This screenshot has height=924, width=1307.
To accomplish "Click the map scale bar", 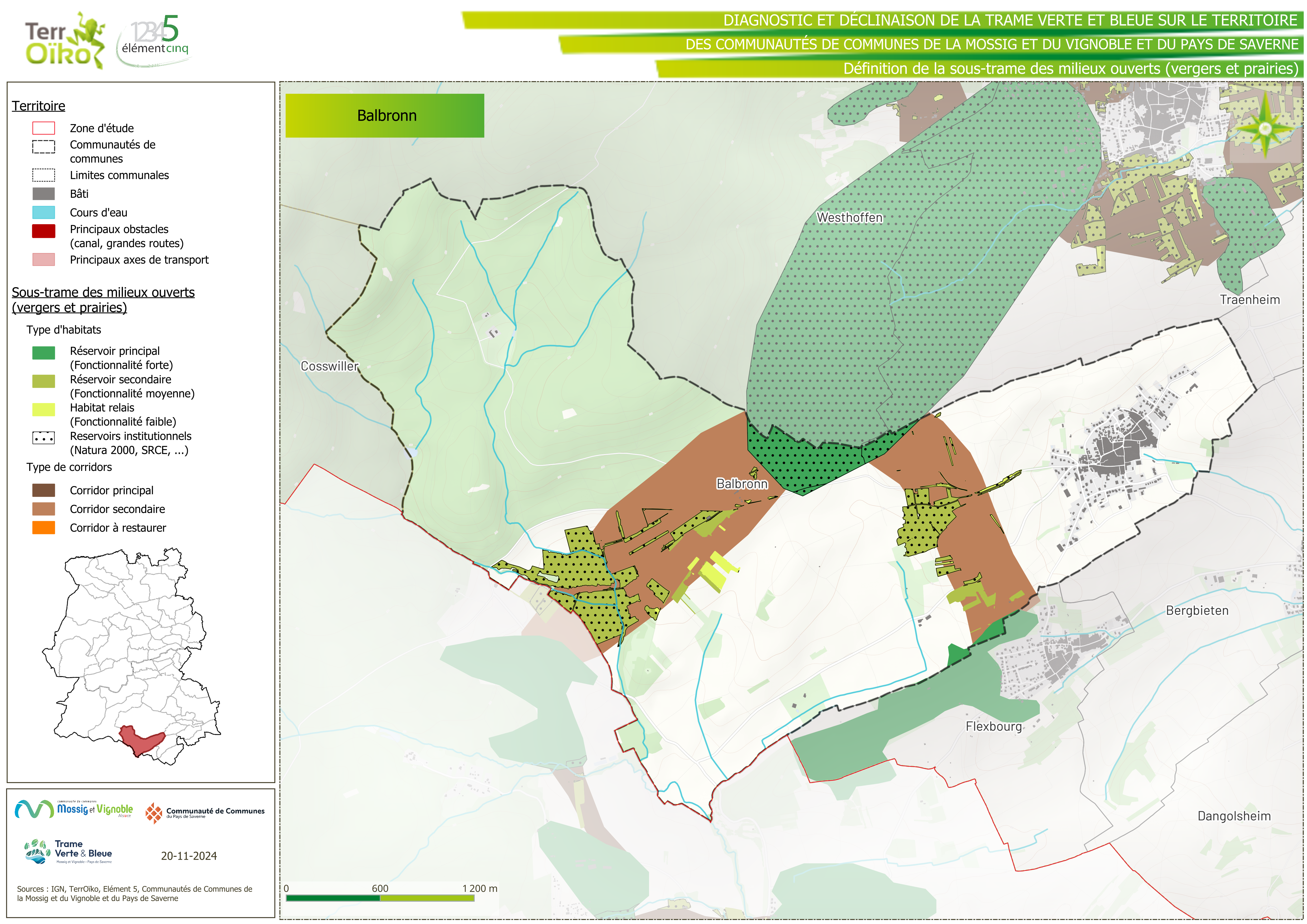I will coord(380,898).
